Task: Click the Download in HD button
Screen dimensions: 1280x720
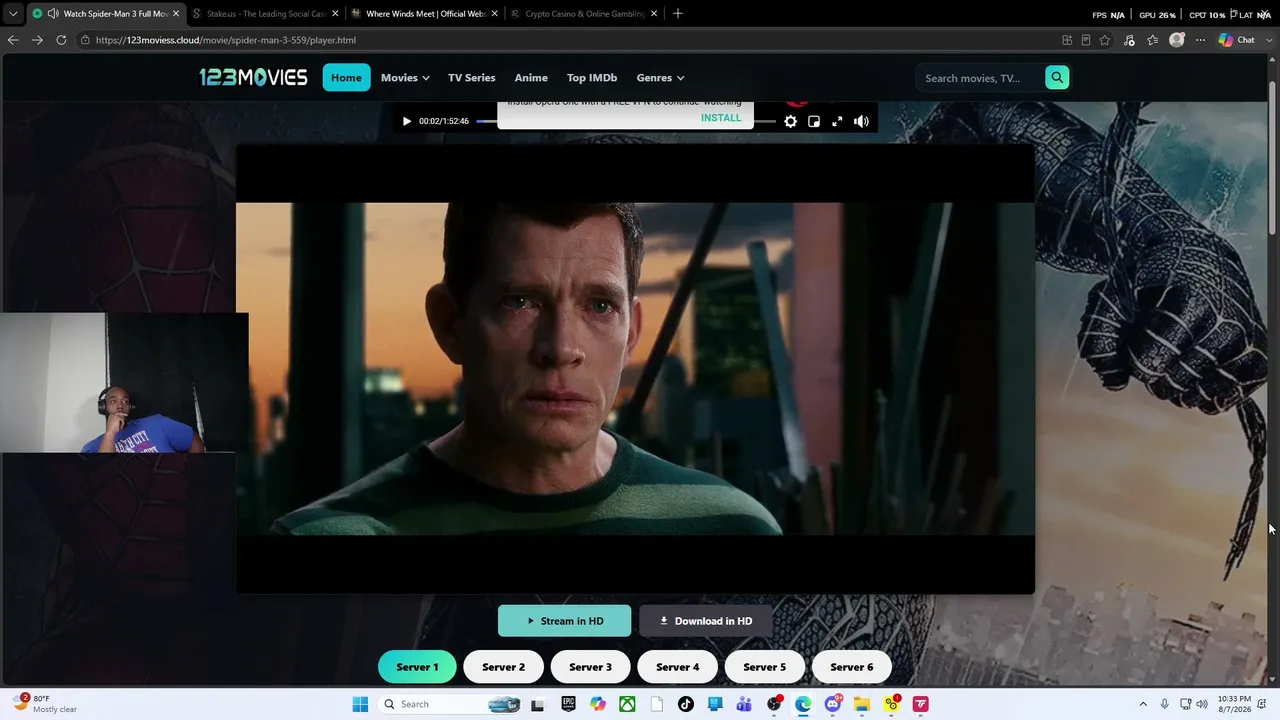Action: click(x=706, y=621)
